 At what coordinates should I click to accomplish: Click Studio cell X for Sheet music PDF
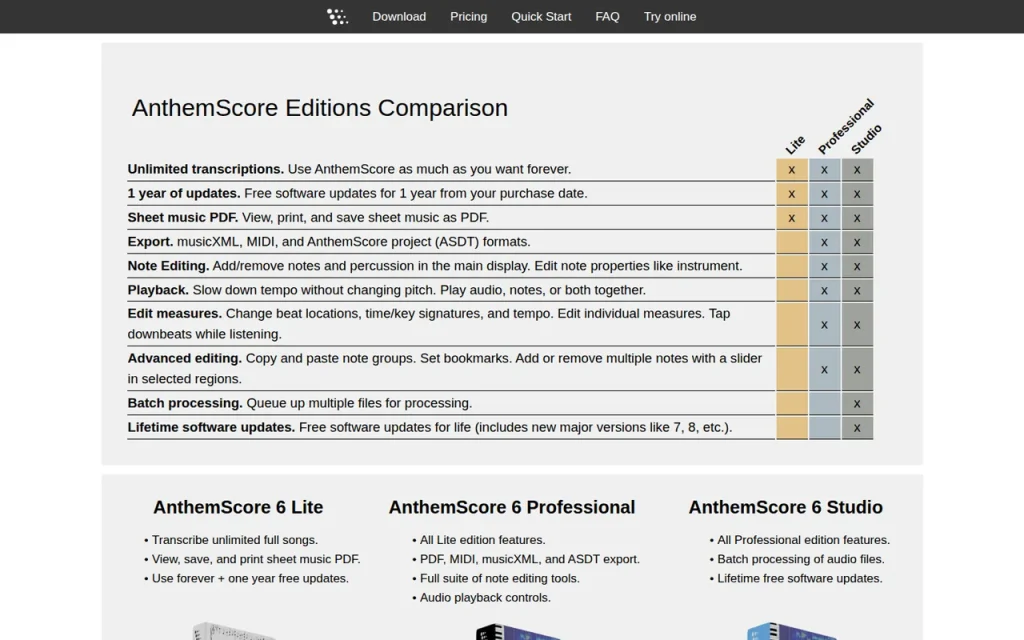click(x=857, y=218)
